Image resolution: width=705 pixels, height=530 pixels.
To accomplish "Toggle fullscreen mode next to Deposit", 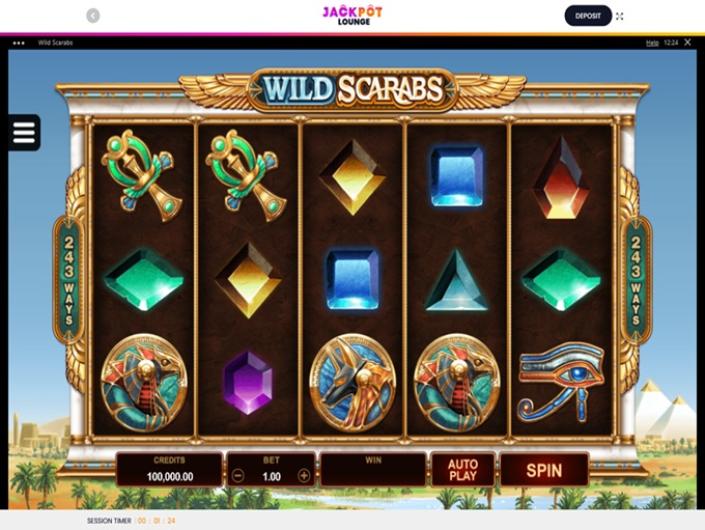I will [x=620, y=16].
